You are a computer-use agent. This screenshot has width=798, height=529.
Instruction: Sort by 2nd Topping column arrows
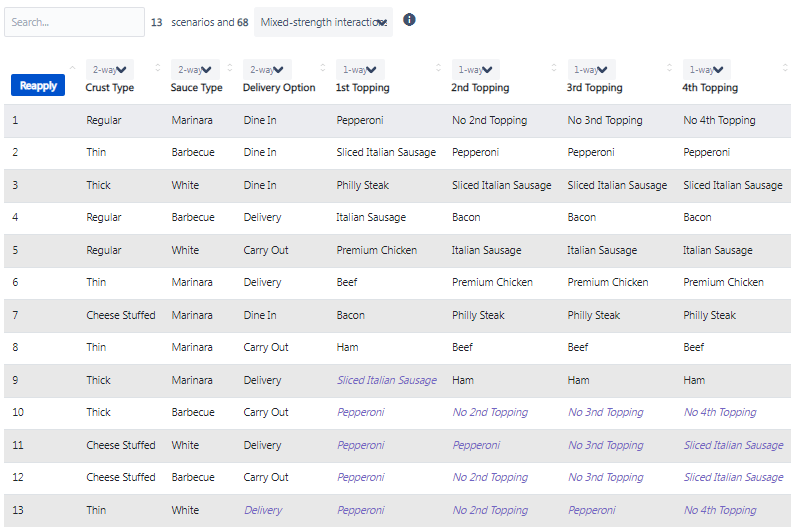(554, 68)
